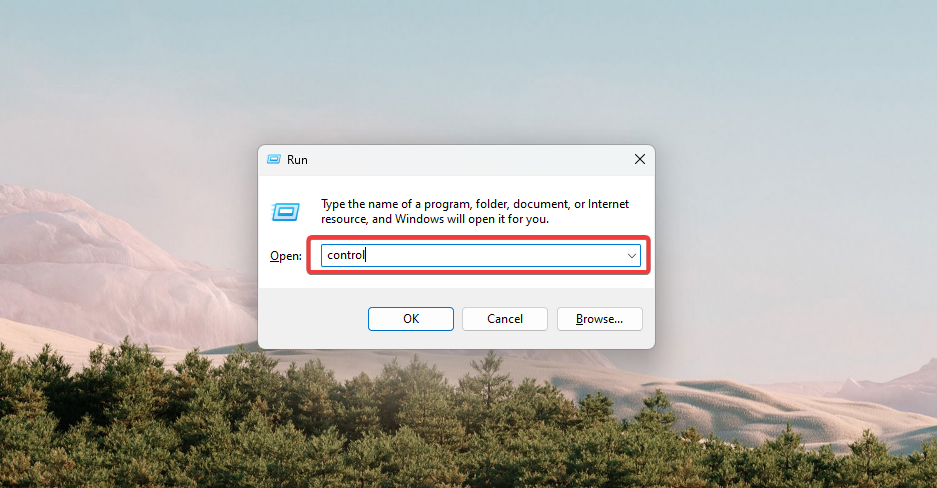The width and height of the screenshot is (937, 488).
Task: Place cursor on the typed word "control"
Action: (x=345, y=255)
